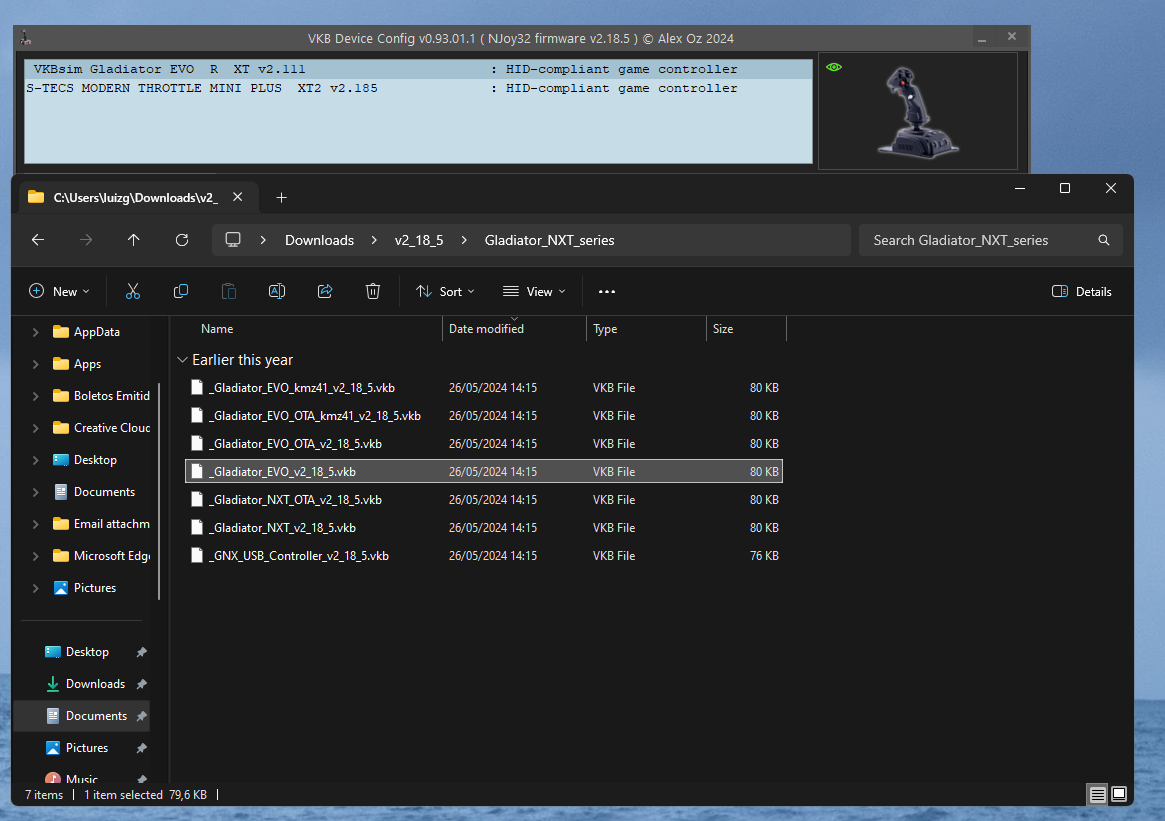Viewport: 1165px width, 821px height.
Task: Refresh the folder view
Action: (182, 240)
